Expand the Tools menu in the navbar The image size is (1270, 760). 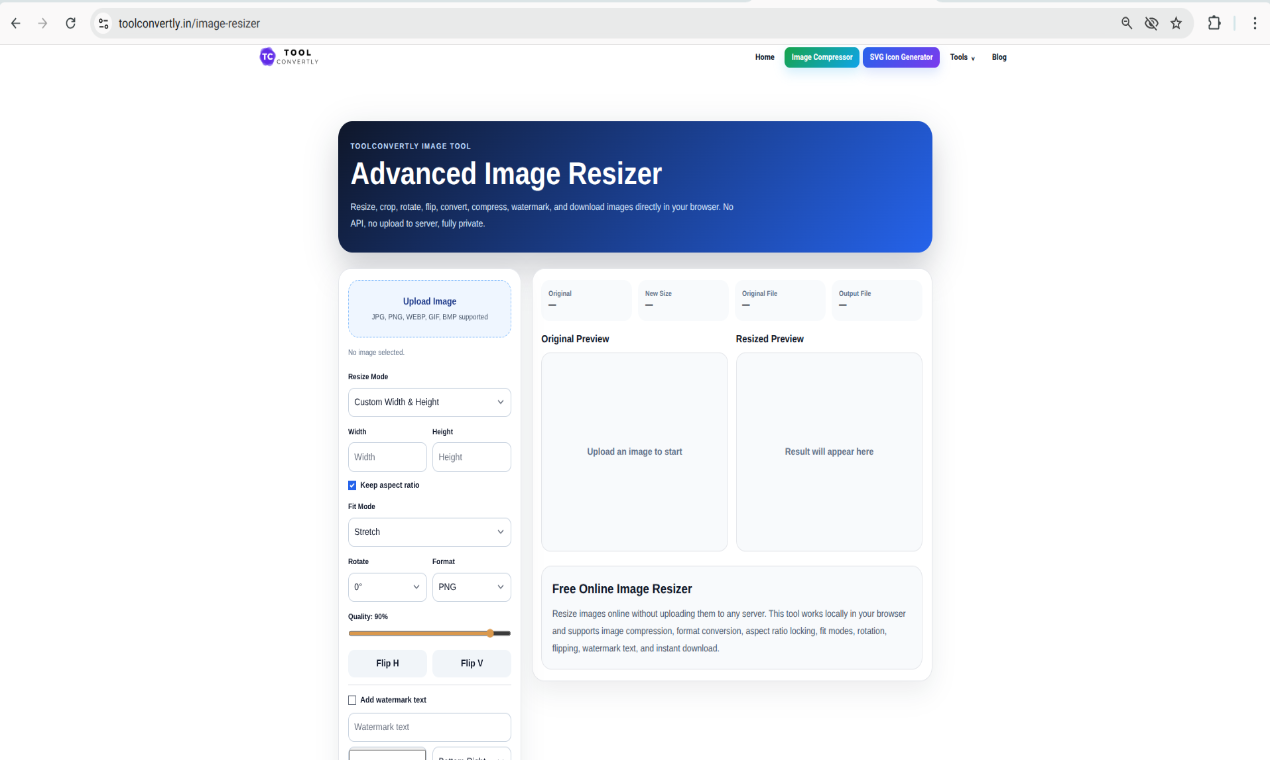(x=962, y=57)
